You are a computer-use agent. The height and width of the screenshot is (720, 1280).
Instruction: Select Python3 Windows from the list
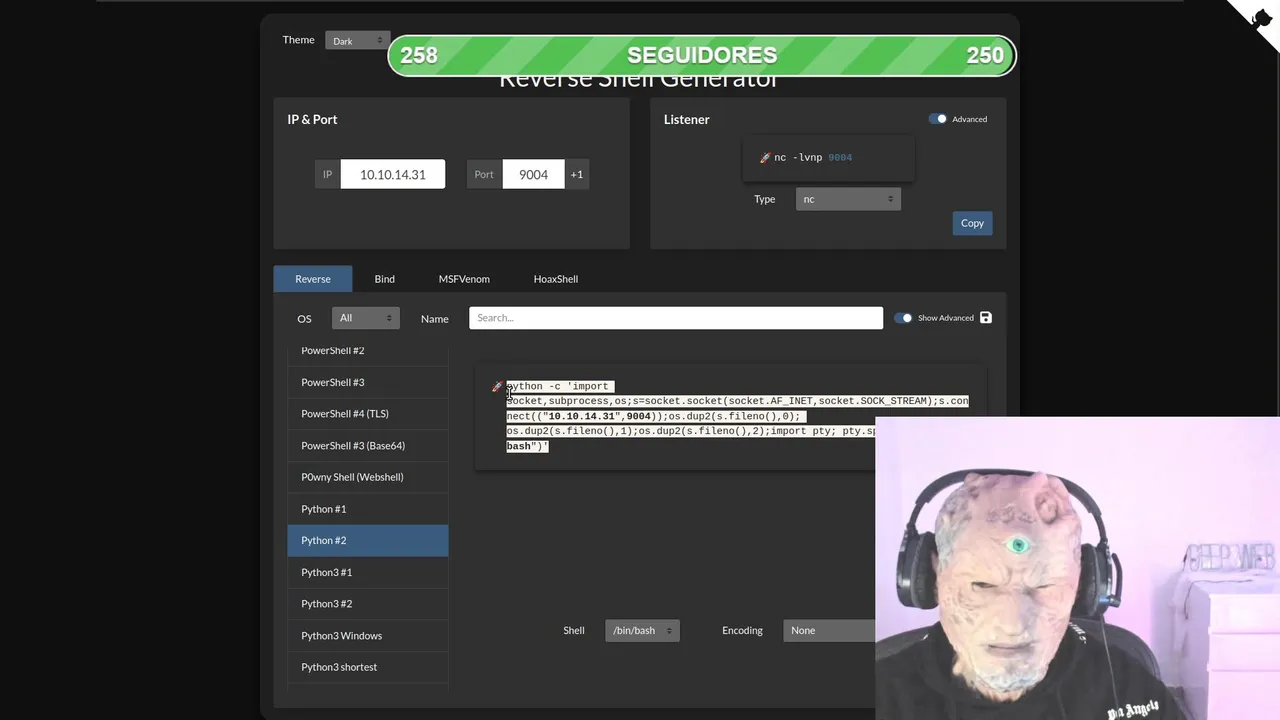(x=368, y=635)
